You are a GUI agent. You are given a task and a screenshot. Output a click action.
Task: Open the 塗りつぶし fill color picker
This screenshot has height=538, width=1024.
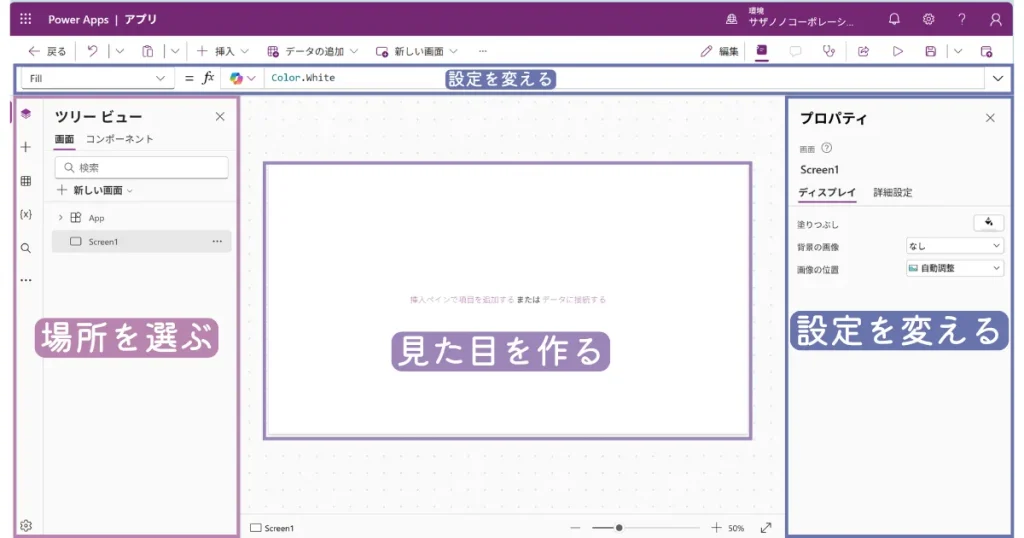pos(988,223)
